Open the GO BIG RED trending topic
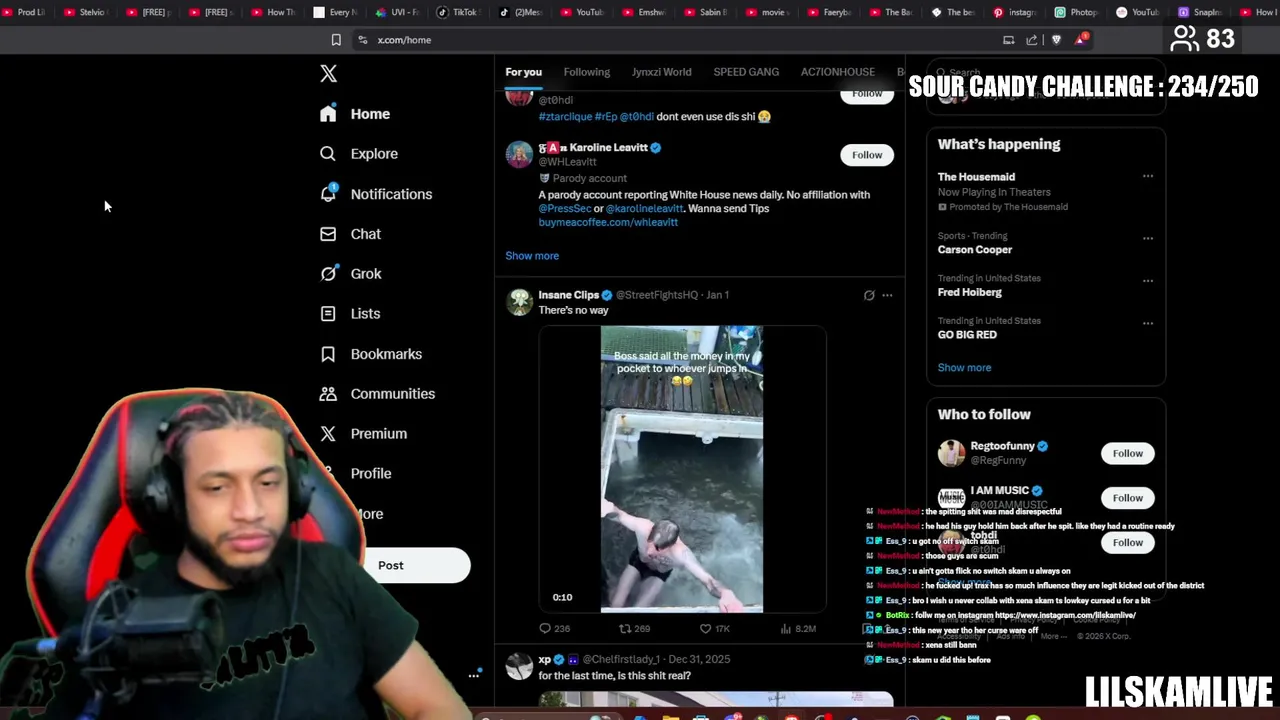This screenshot has height=720, width=1280. coord(967,335)
